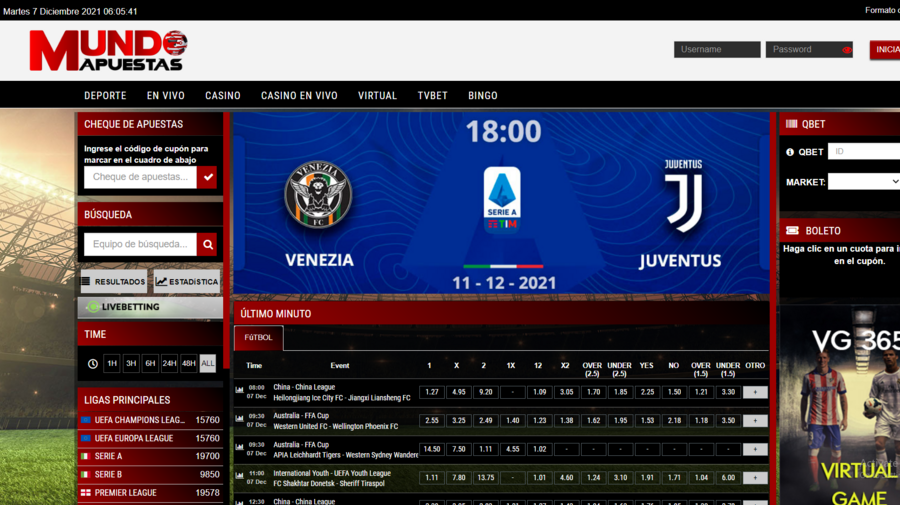Open stats icon for Heilongjiang Ice City match
This screenshot has width=900, height=505.
point(239,390)
